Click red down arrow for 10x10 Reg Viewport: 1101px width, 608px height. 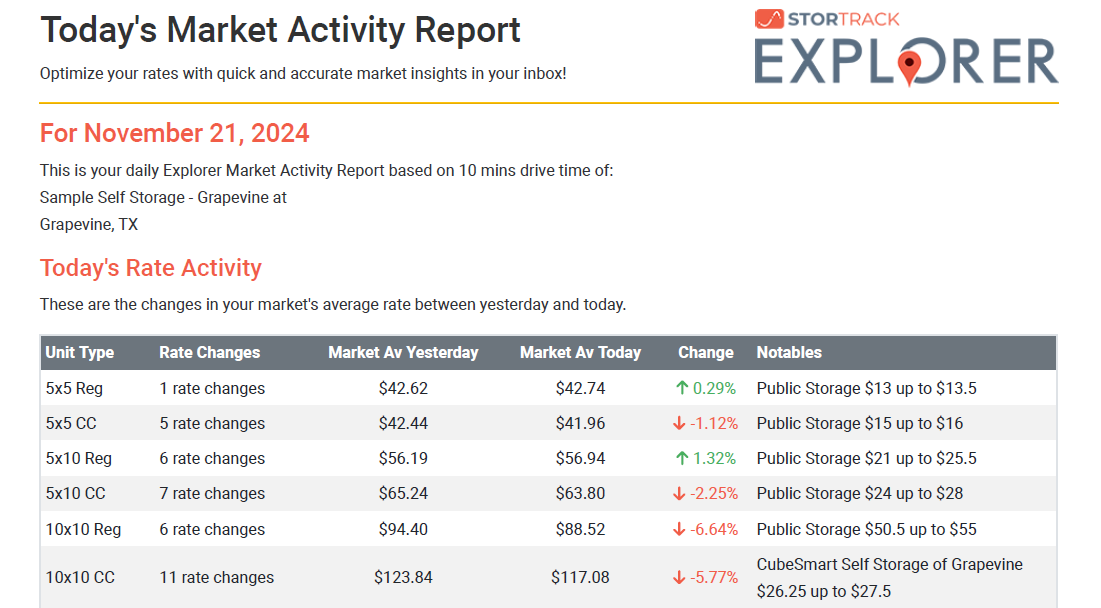click(679, 530)
